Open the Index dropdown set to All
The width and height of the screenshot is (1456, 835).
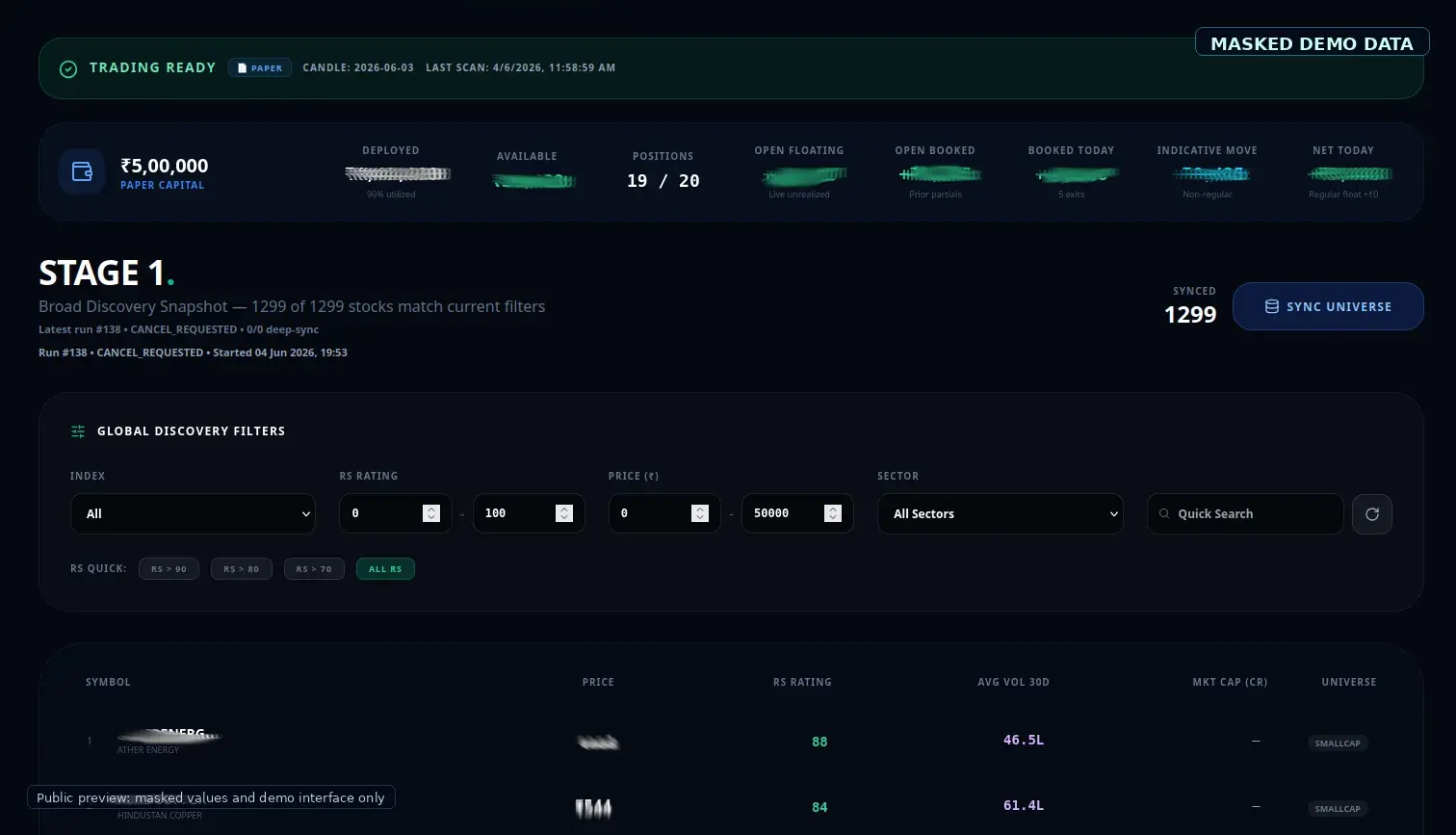pyautogui.click(x=193, y=514)
